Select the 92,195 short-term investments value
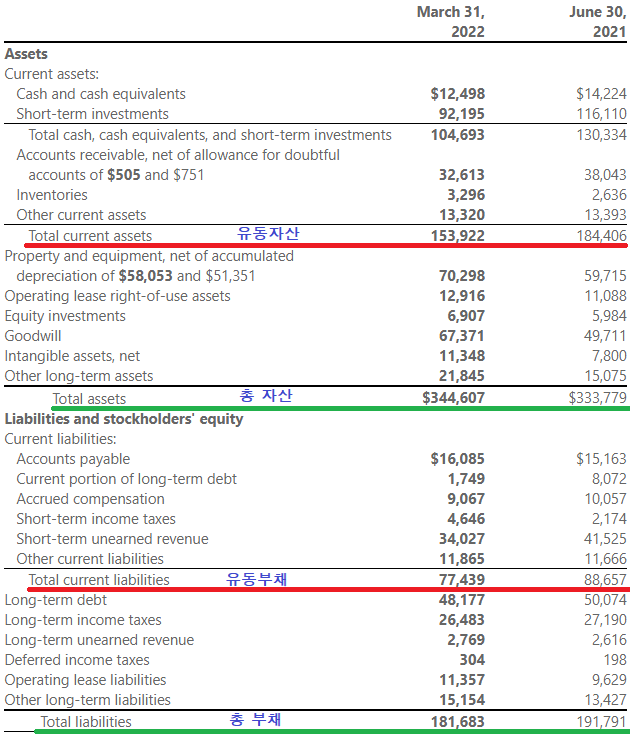This screenshot has height=735, width=630. [x=461, y=114]
